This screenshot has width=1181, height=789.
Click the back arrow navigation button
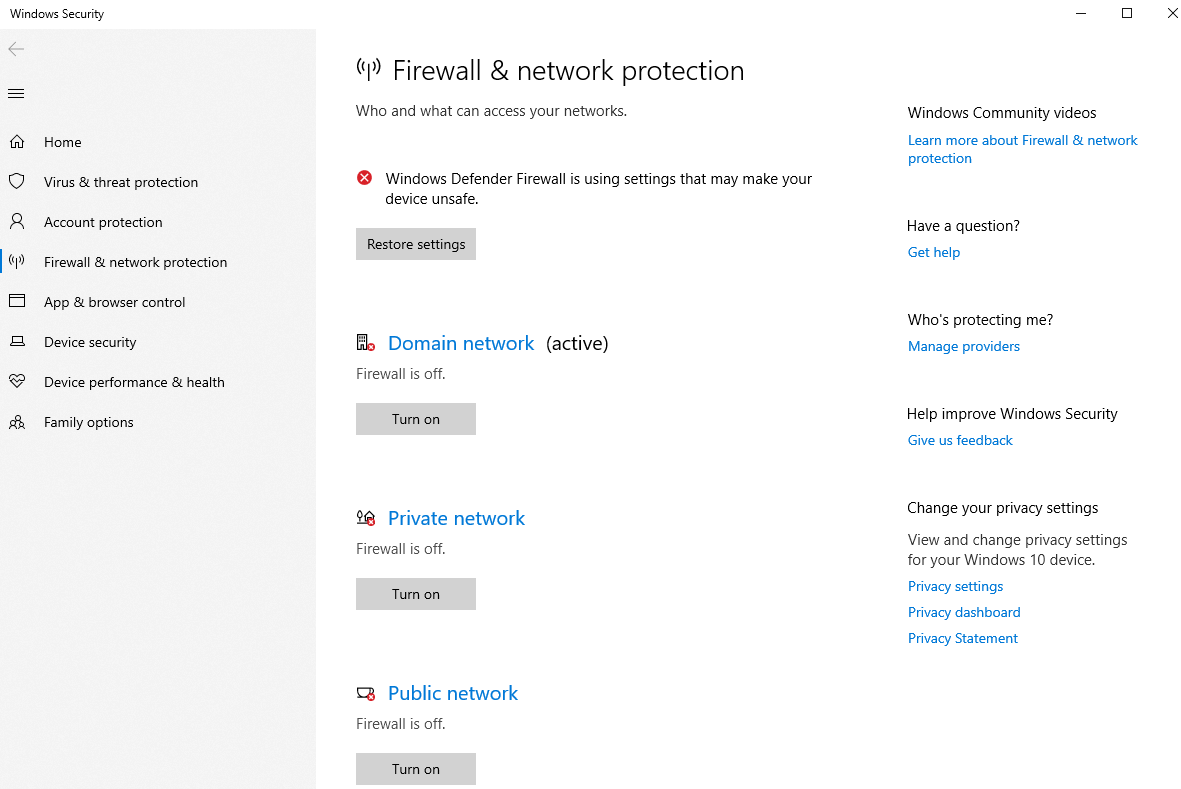(x=16, y=48)
